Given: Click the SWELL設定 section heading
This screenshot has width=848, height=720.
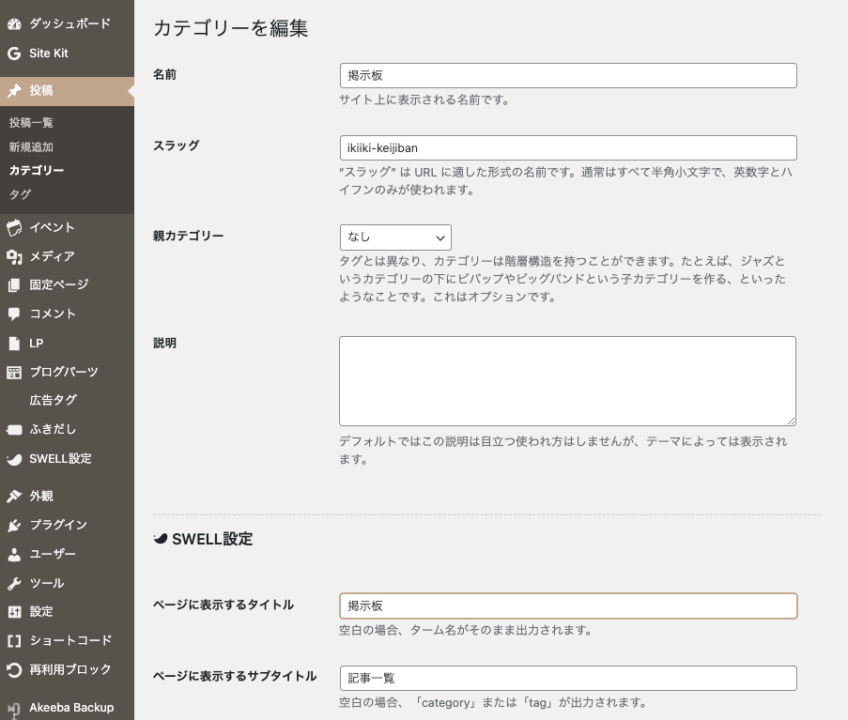Looking at the screenshot, I should [x=203, y=539].
